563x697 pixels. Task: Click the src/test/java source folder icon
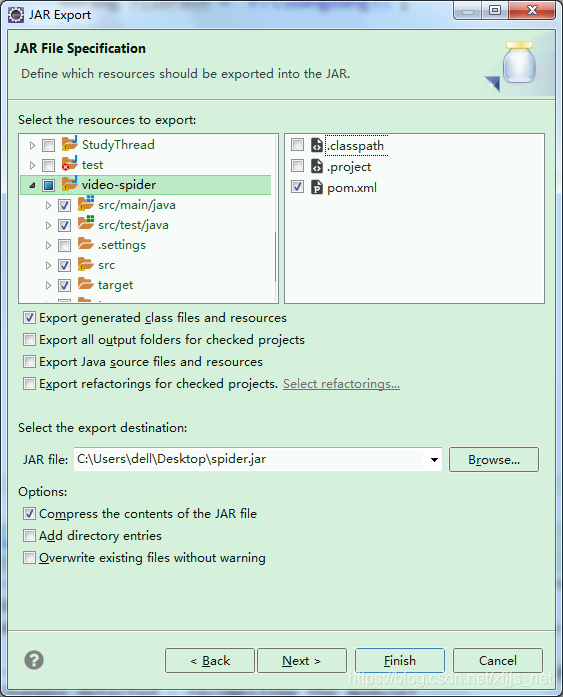tap(86, 224)
